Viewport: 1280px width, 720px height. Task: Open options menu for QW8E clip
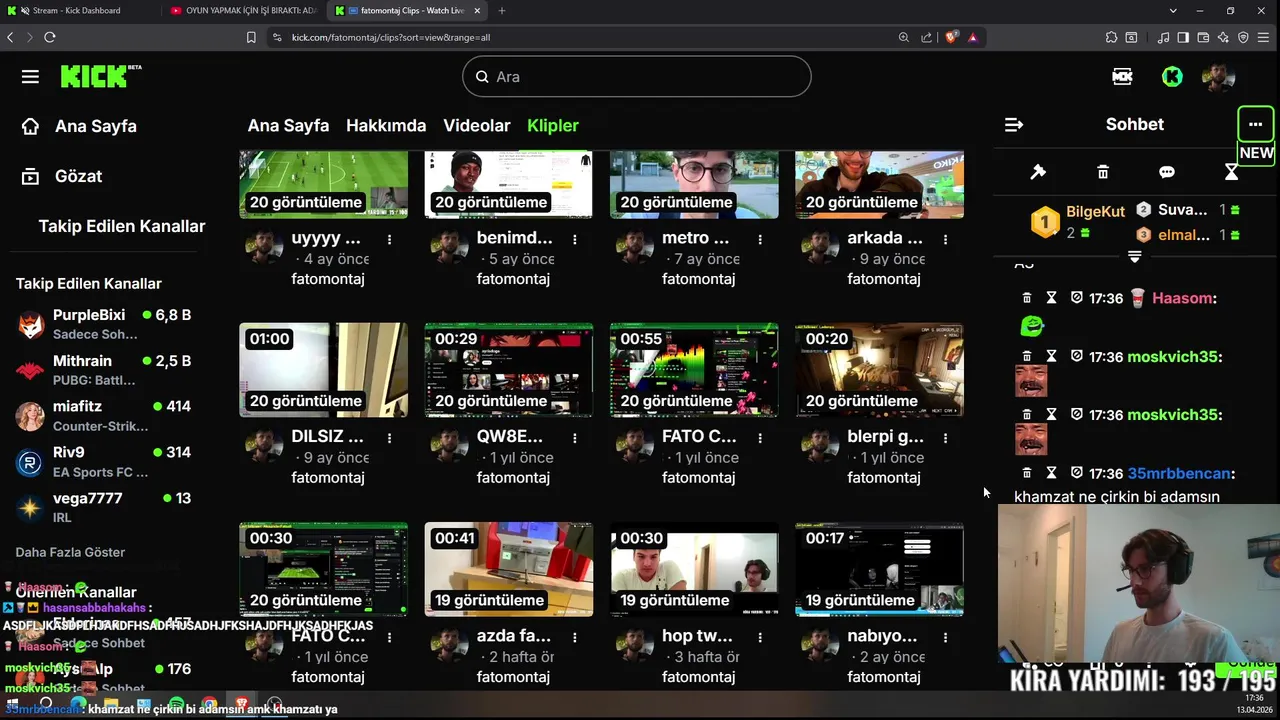tap(574, 438)
